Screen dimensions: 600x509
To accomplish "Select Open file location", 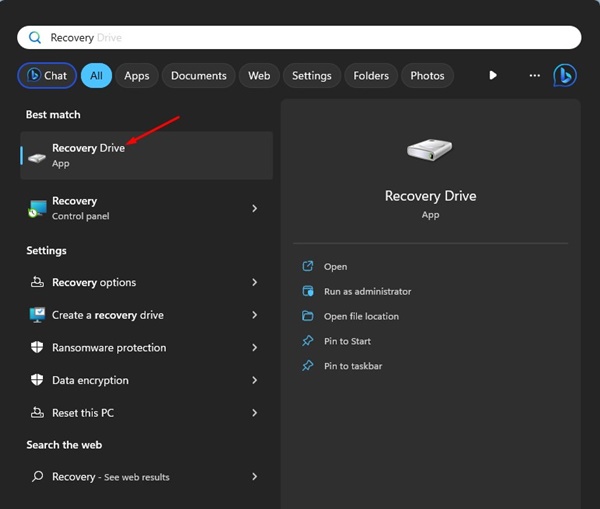I will click(x=361, y=316).
